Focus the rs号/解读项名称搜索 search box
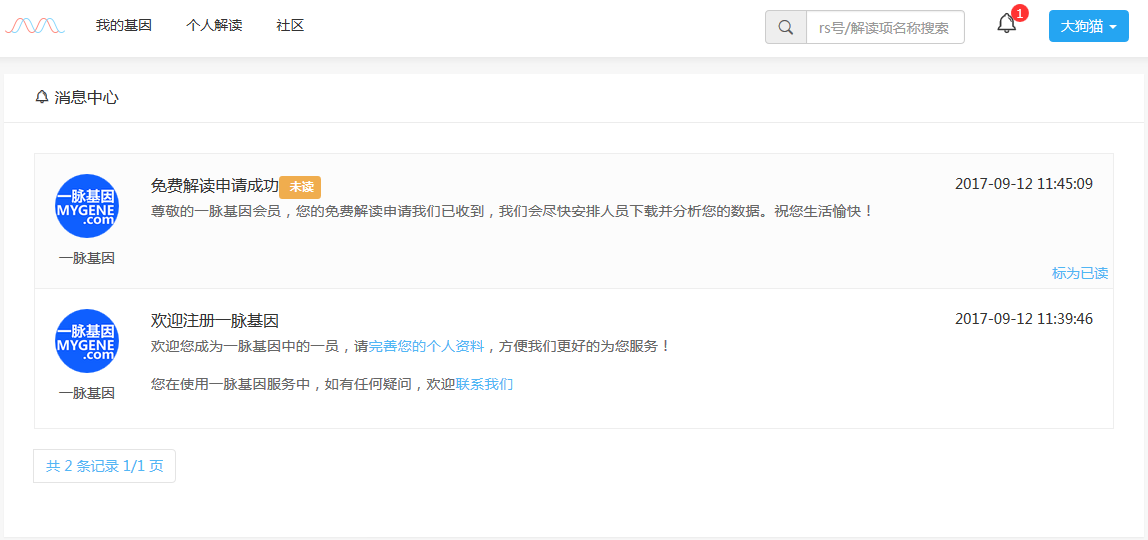1148x540 pixels. (x=885, y=27)
